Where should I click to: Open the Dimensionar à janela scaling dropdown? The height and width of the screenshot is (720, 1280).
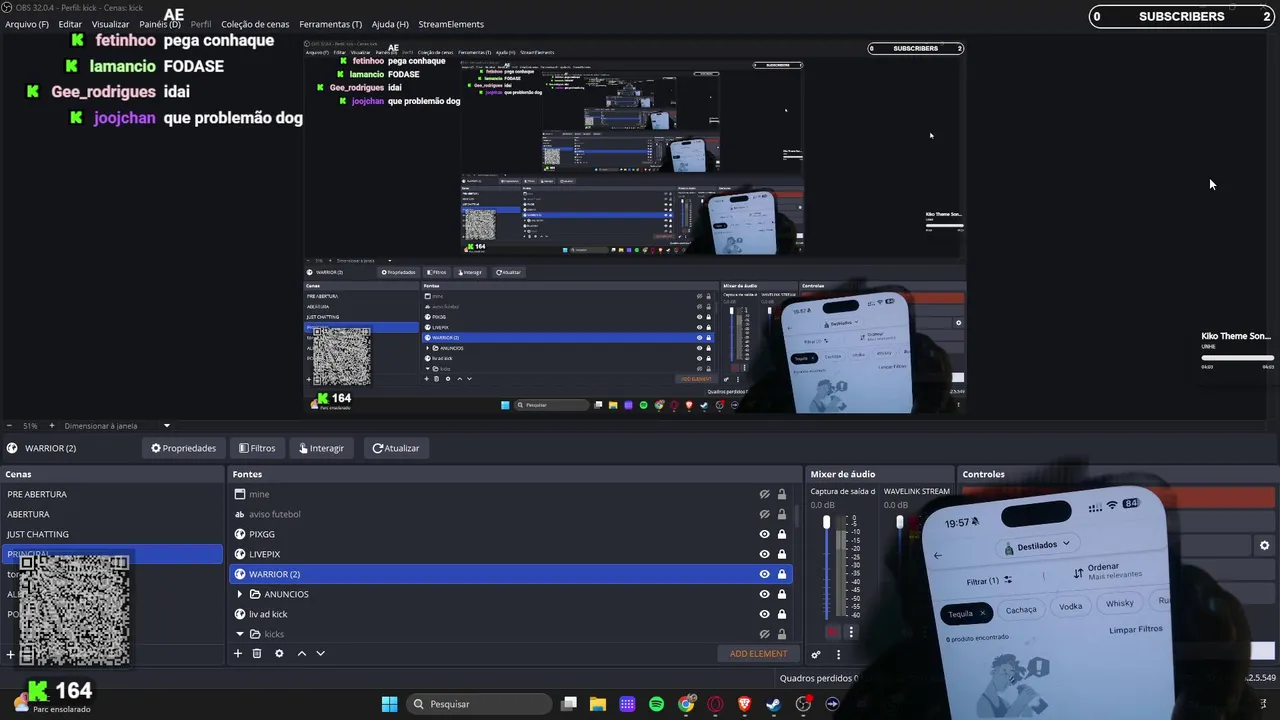click(117, 426)
